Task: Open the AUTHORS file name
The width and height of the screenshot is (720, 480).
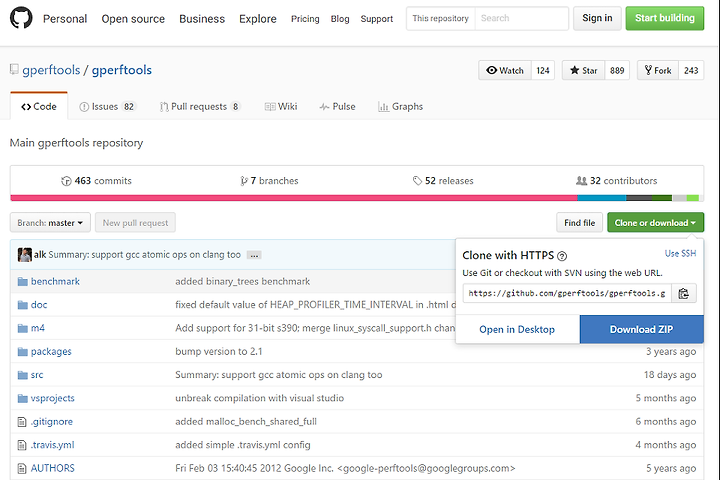Action: (x=52, y=468)
